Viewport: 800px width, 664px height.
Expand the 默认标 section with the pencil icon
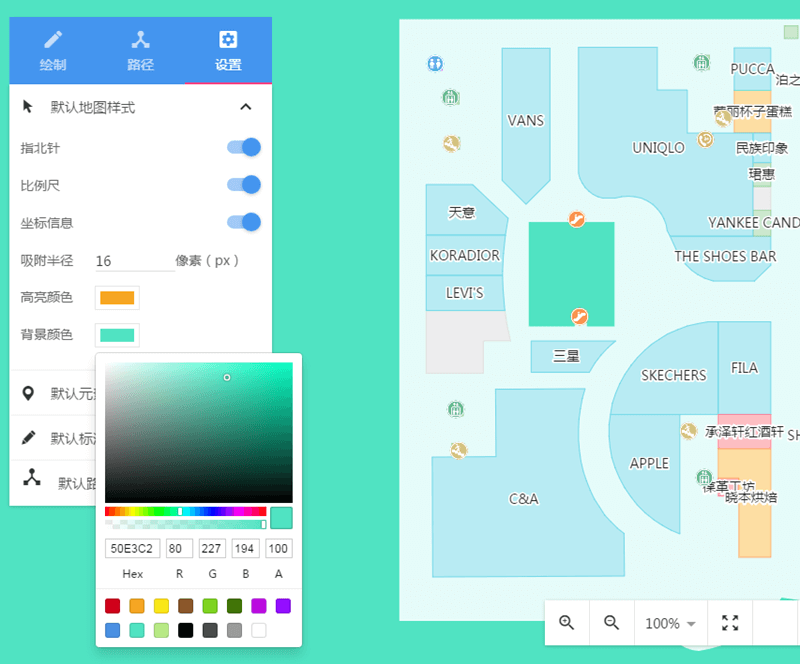pyautogui.click(x=53, y=438)
